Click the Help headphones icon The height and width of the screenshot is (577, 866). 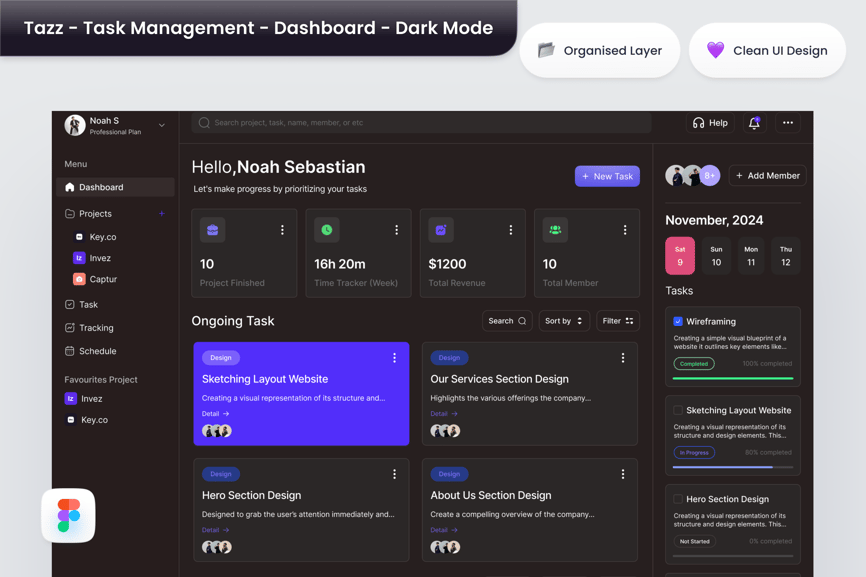tap(698, 123)
